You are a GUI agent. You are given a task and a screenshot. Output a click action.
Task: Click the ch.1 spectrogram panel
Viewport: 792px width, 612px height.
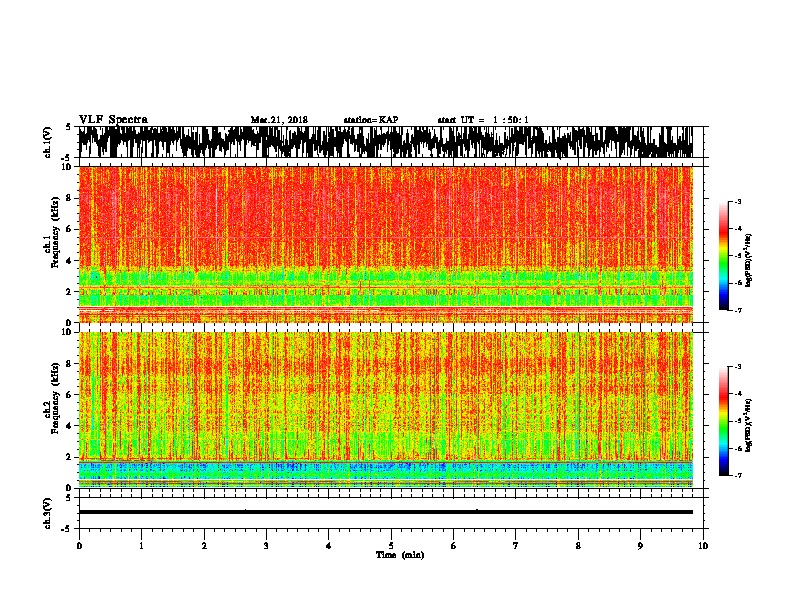[386, 244]
